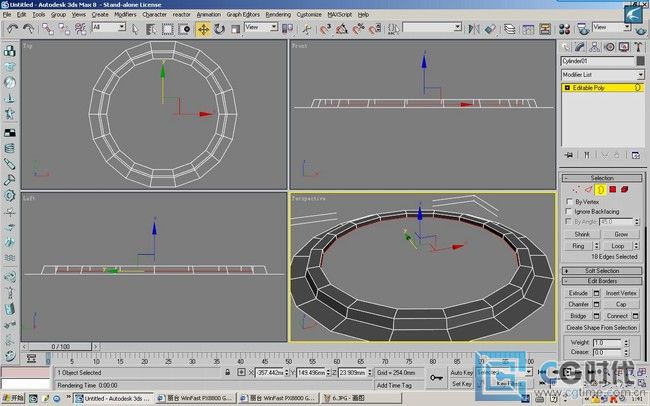Click the selection lock padlock icon
The height and width of the screenshot is (406, 650).
[x=228, y=372]
